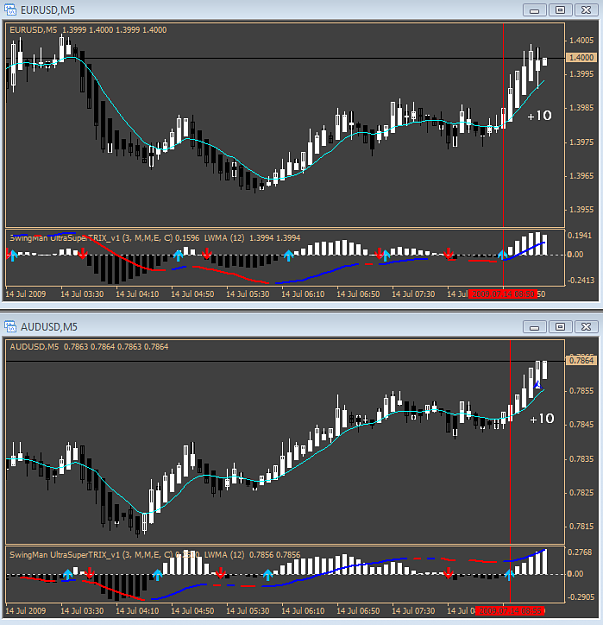The width and height of the screenshot is (603, 625).
Task: Minimize the EURUSD,M5 chart window
Action: pyautogui.click(x=534, y=10)
